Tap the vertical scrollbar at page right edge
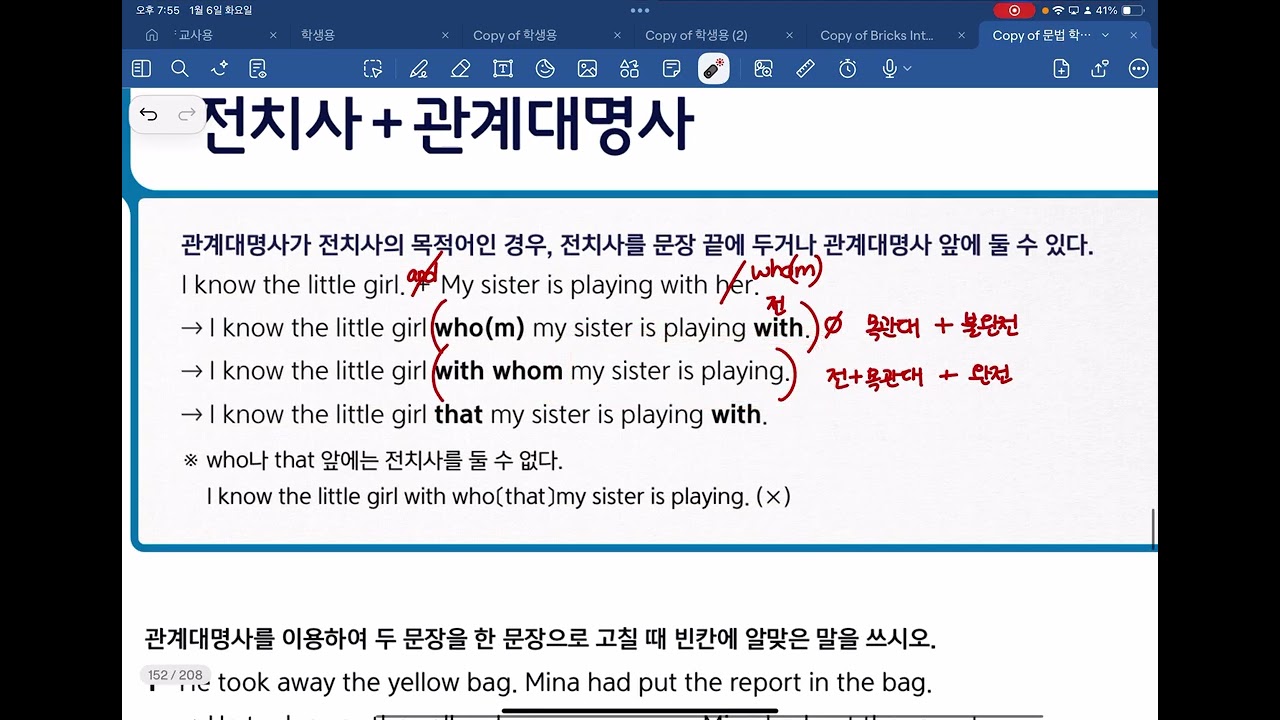The width and height of the screenshot is (1280, 720). (x=1154, y=528)
